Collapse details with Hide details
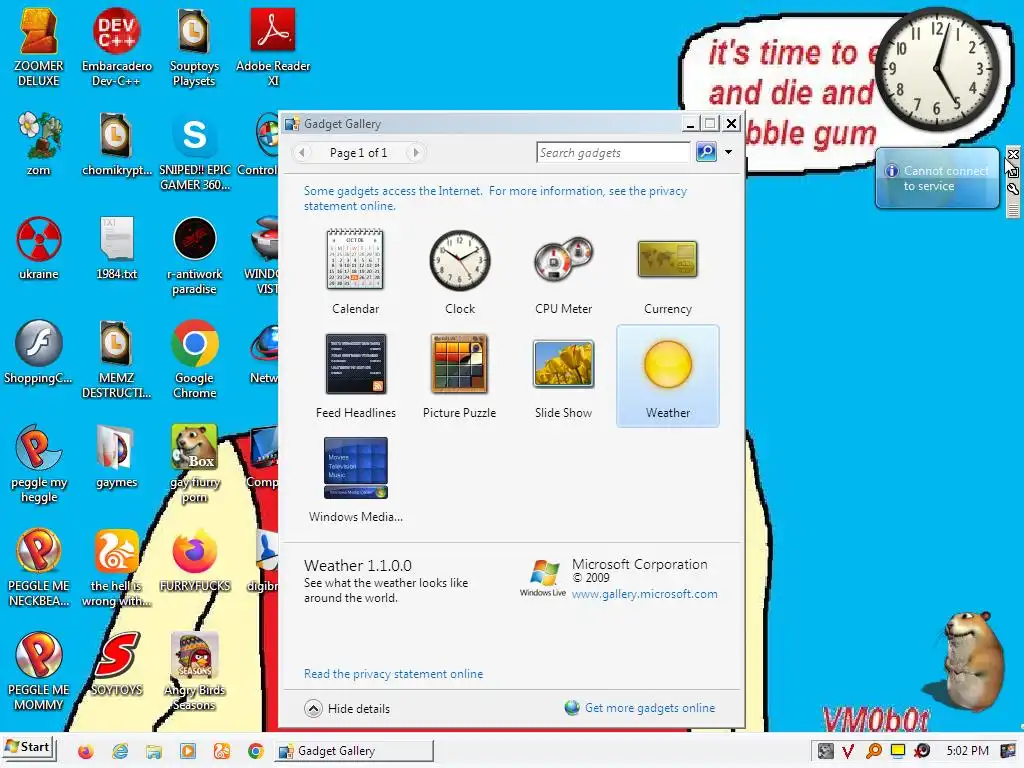 click(x=347, y=708)
